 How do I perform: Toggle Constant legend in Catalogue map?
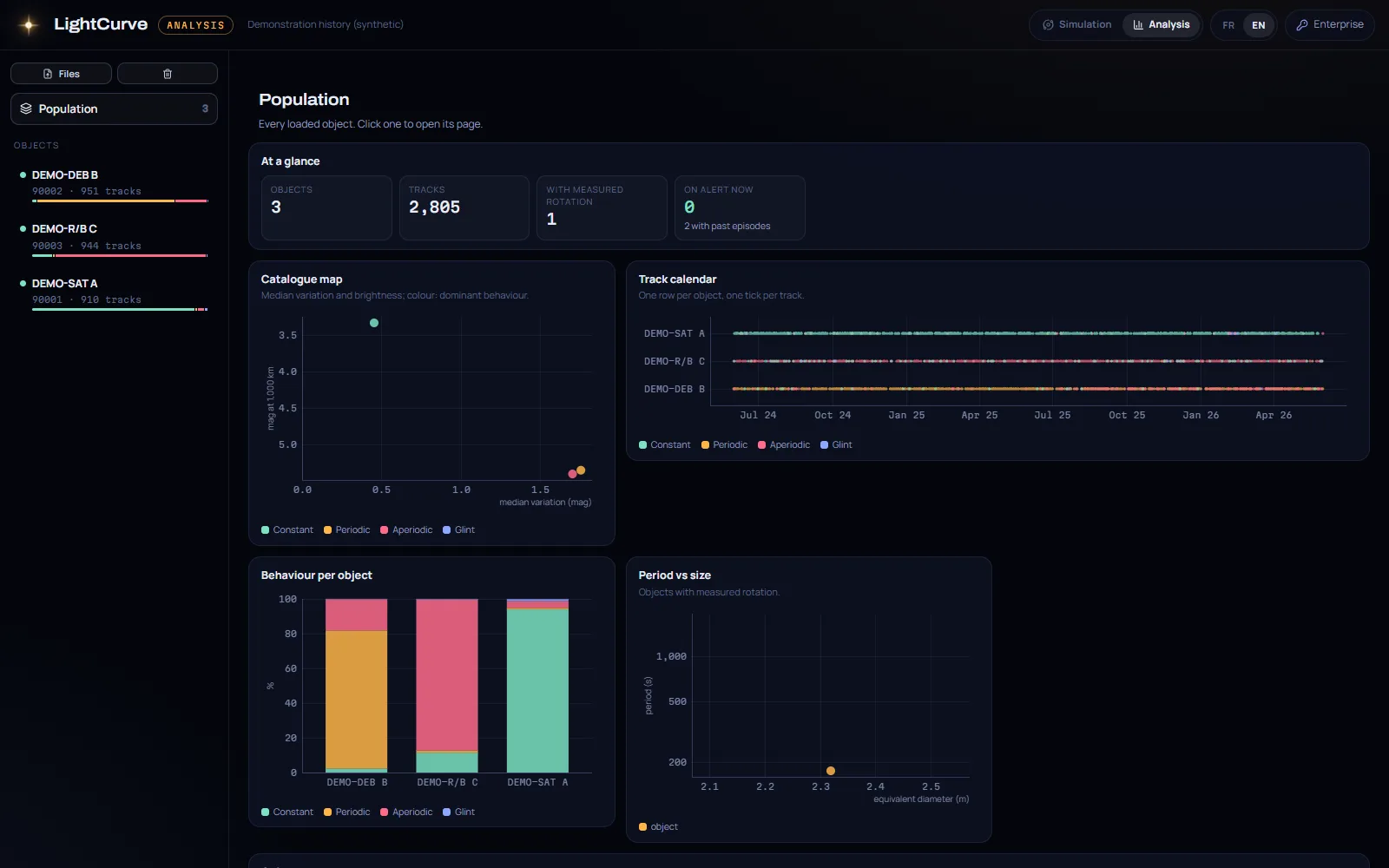(x=287, y=529)
